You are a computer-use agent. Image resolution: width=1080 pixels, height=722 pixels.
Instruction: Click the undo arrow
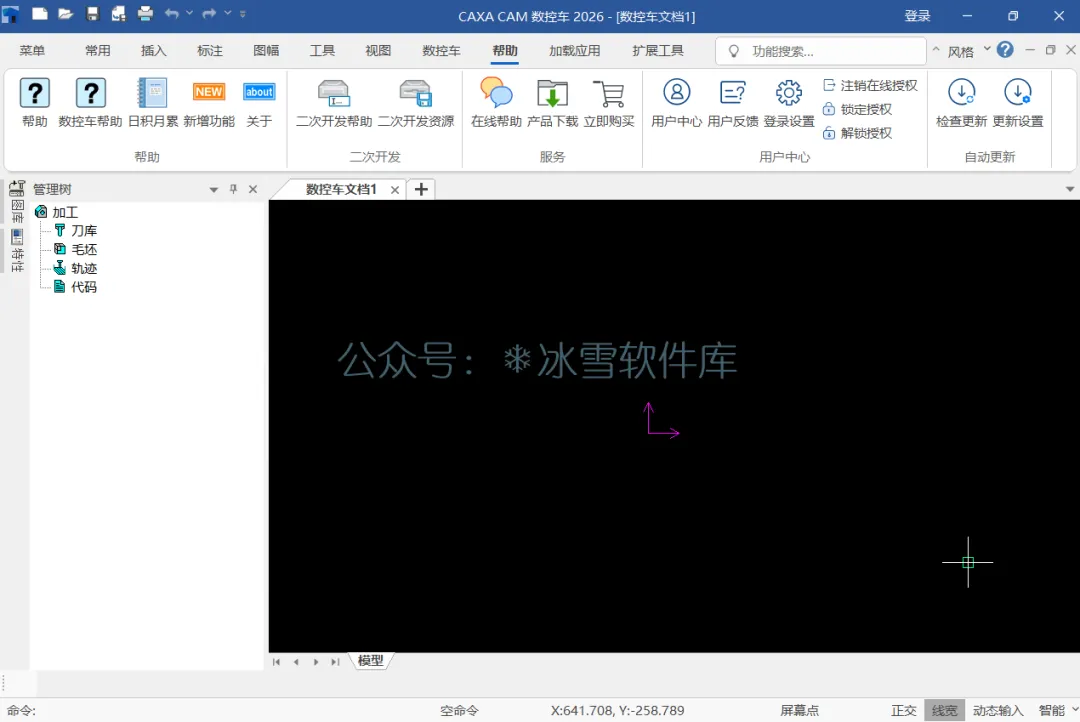coord(172,14)
